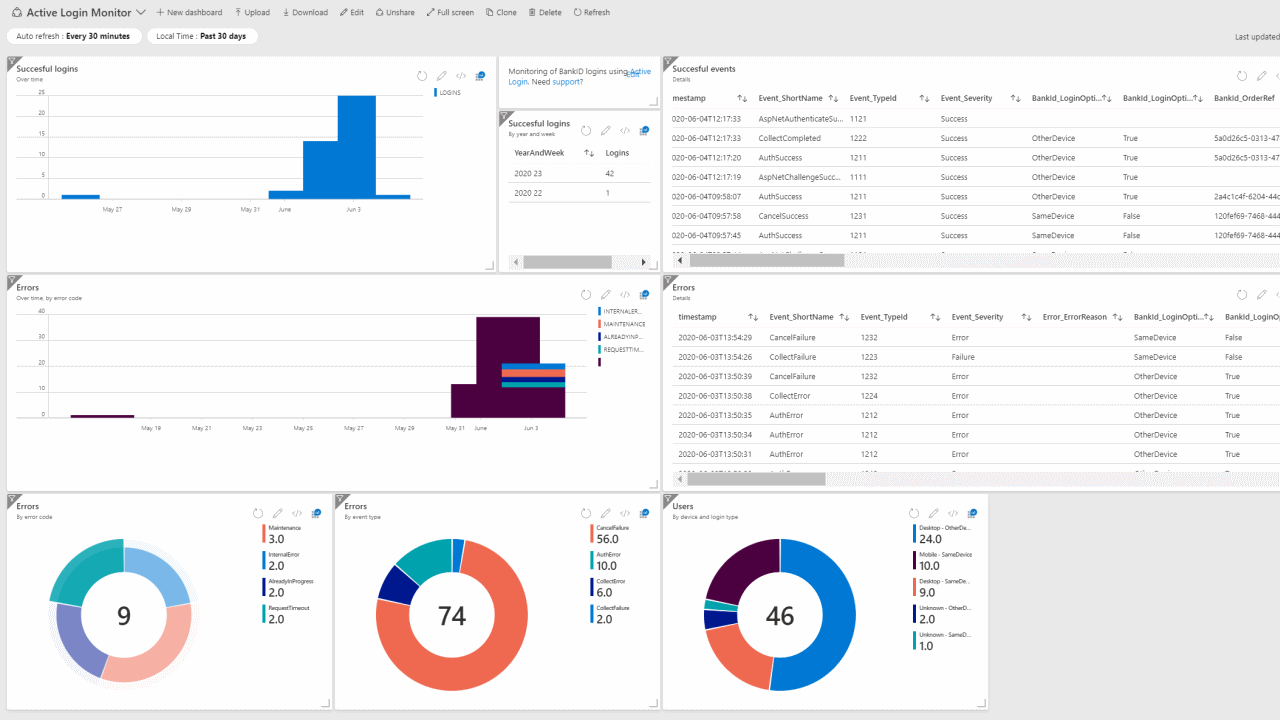Sort Successful events by Event_Severity

click(x=1015, y=98)
